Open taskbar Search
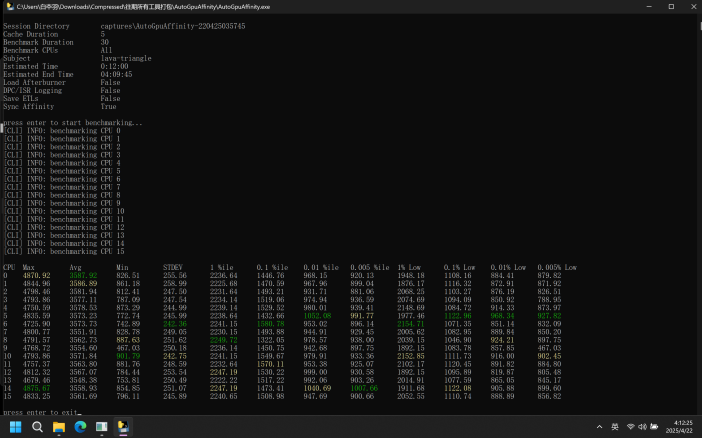The image size is (702, 438). pos(38,427)
